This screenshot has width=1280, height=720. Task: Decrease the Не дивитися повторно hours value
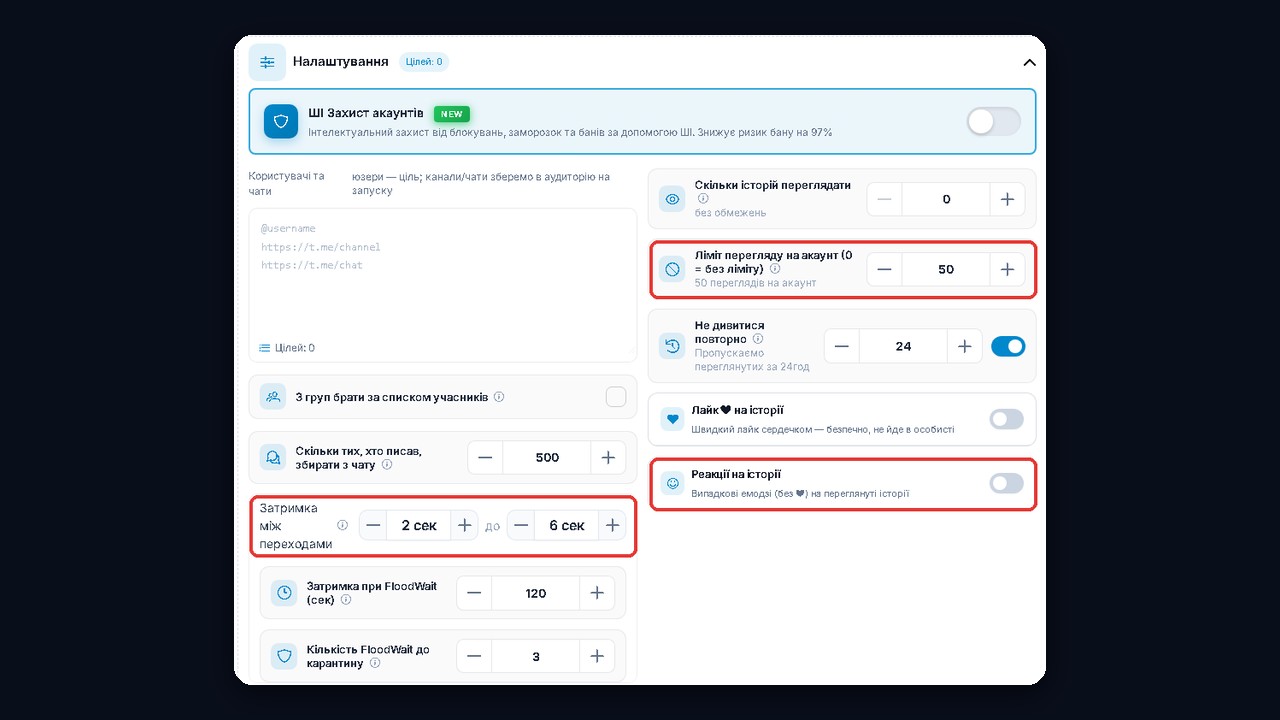coord(842,346)
